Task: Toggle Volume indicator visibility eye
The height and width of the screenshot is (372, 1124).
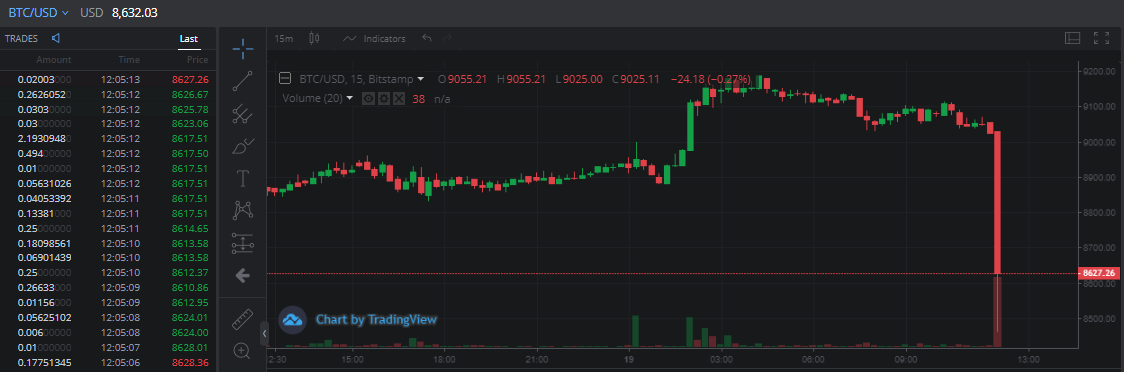Action: [x=368, y=98]
